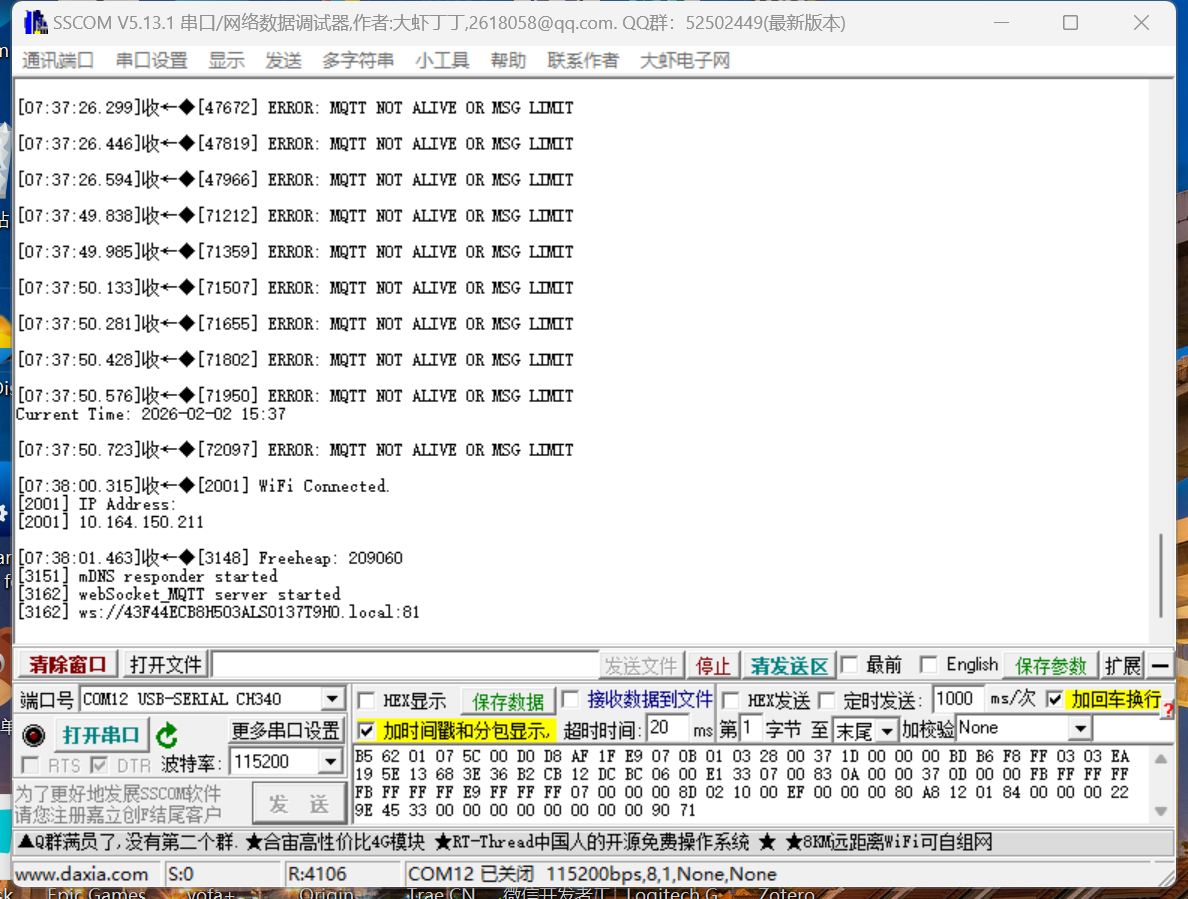Image resolution: width=1188 pixels, height=899 pixels.
Task: Toggle the English language checkbox
Action: click(928, 665)
